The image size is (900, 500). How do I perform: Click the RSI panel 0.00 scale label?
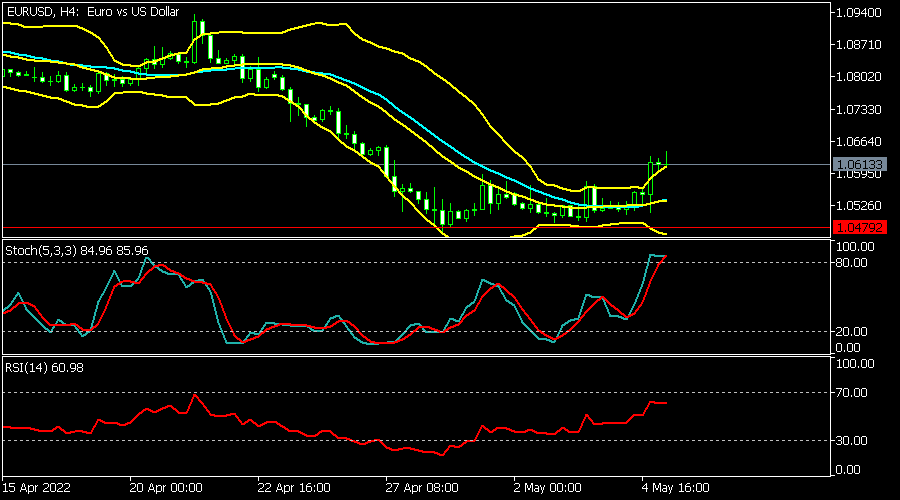point(848,470)
